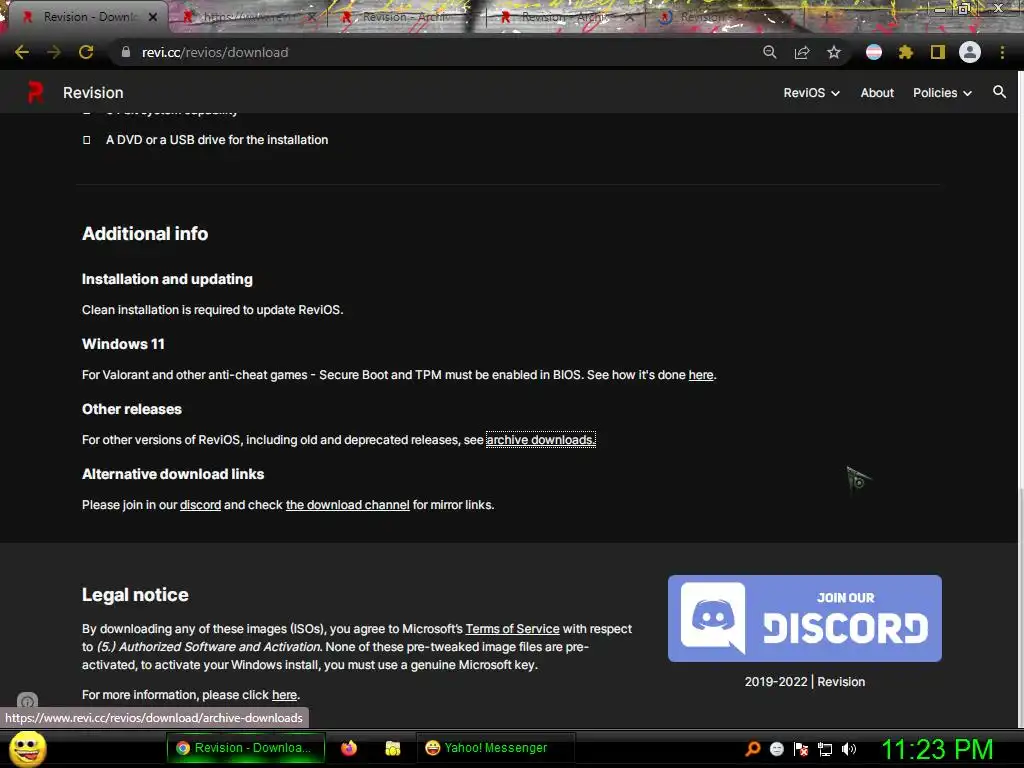Open Microsoft's Terms of Service link
Viewport: 1024px width, 768px height.
point(512,628)
